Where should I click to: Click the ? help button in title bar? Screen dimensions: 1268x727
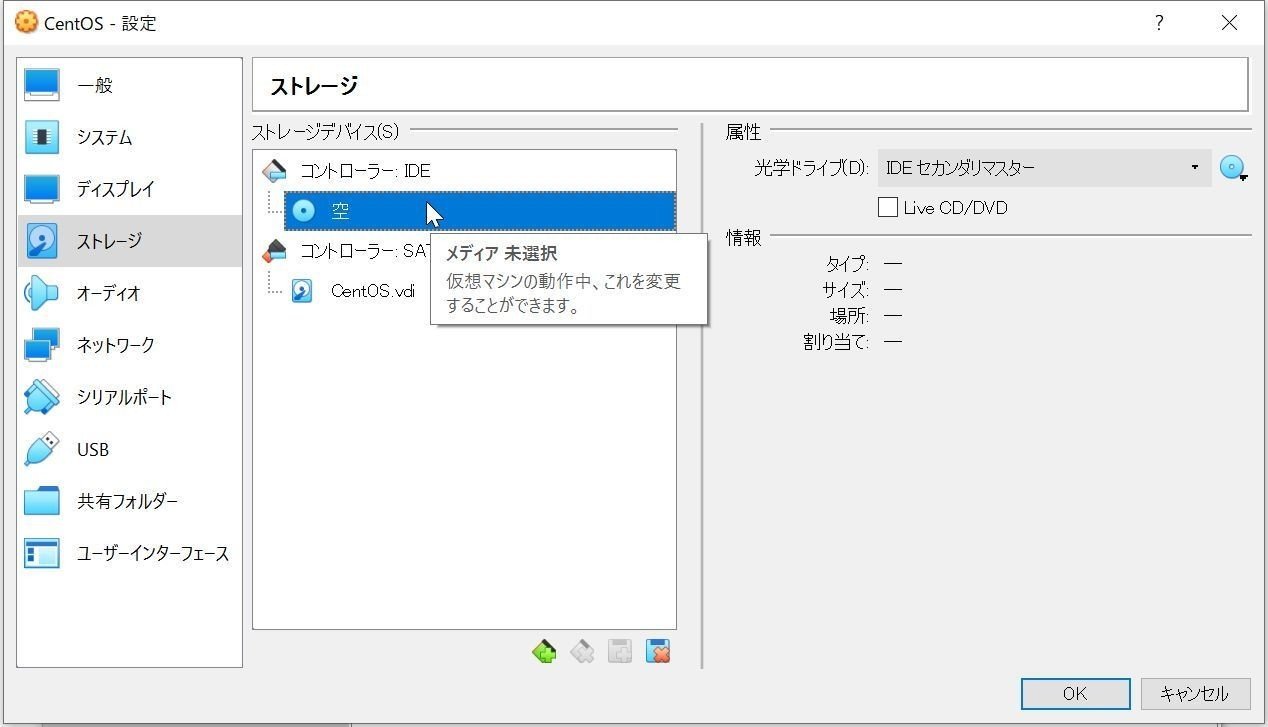1159,23
